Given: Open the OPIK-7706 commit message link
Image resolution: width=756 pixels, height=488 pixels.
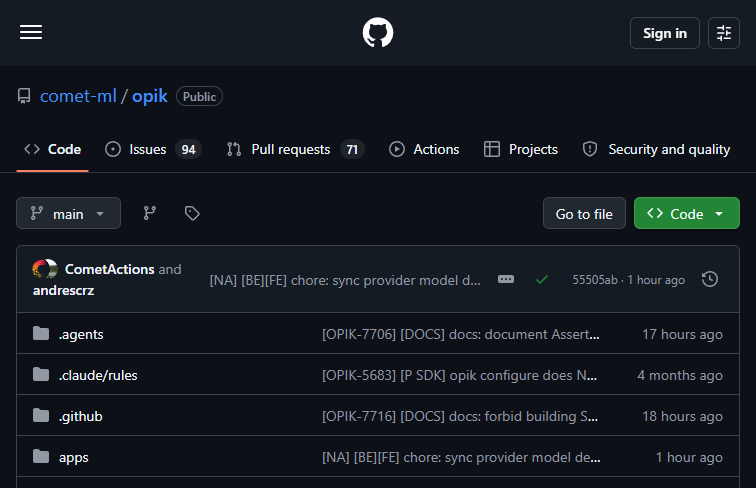Looking at the screenshot, I should pyautogui.click(x=460, y=334).
